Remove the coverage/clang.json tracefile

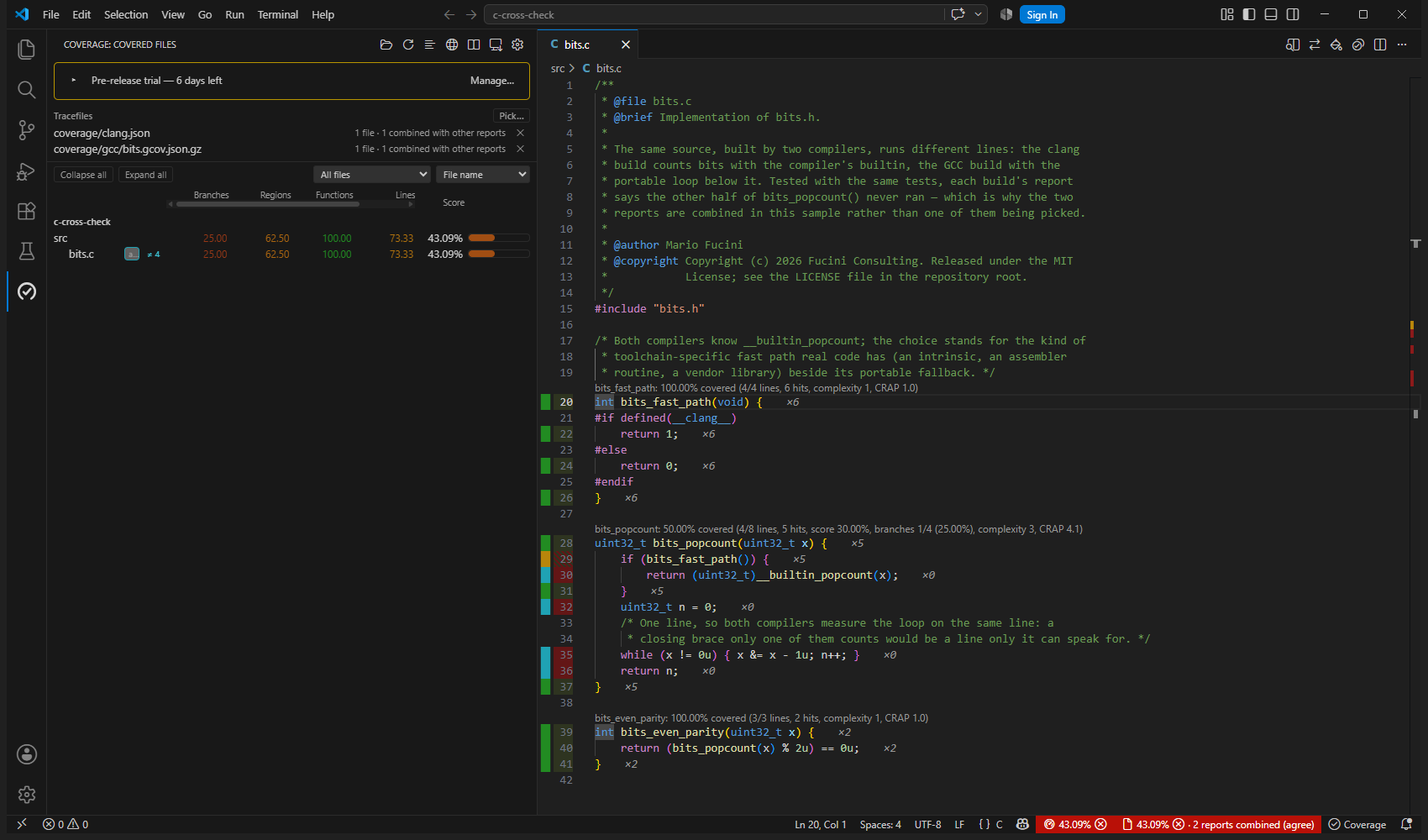coord(520,133)
